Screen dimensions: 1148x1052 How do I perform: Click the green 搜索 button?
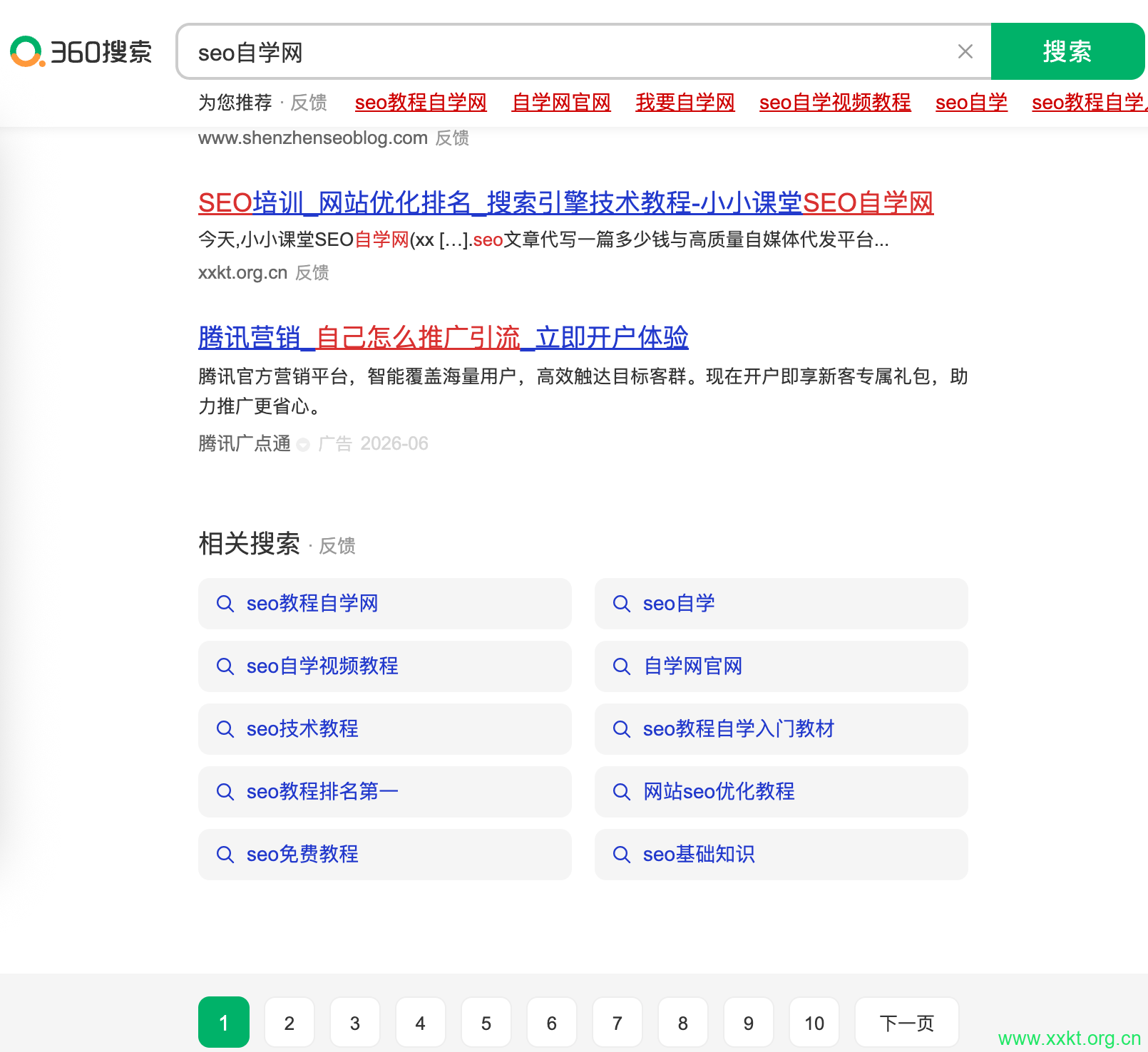point(1067,51)
